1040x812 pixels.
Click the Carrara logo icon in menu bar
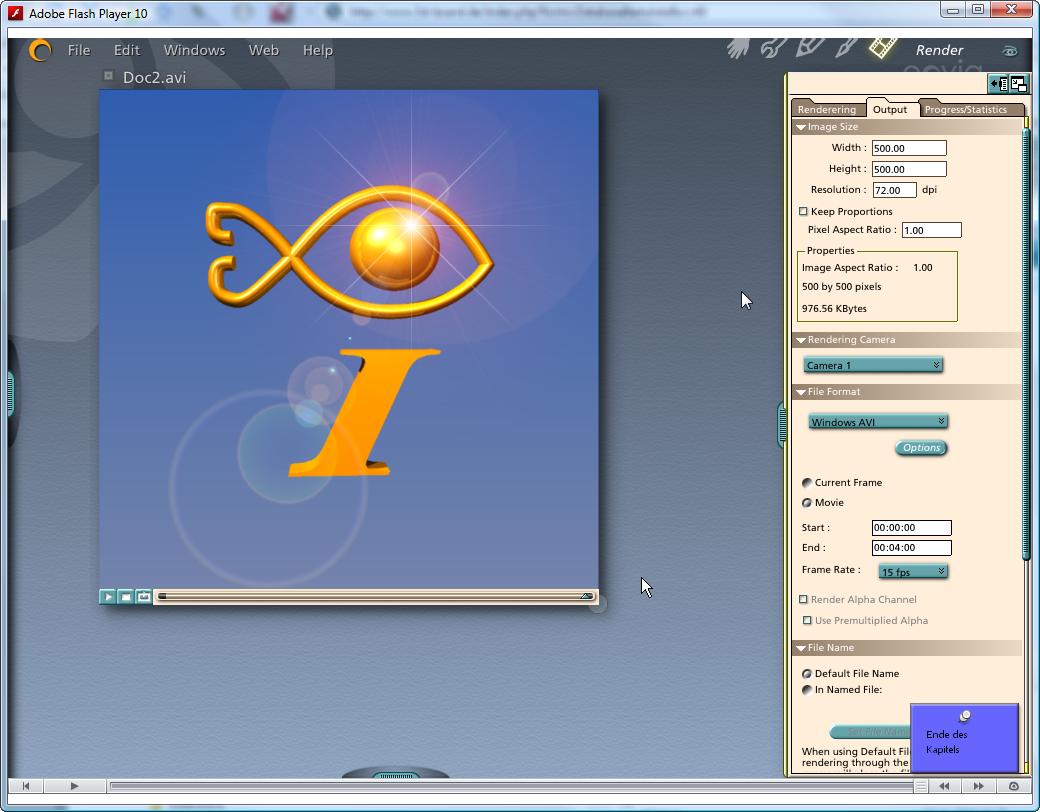(x=40, y=50)
